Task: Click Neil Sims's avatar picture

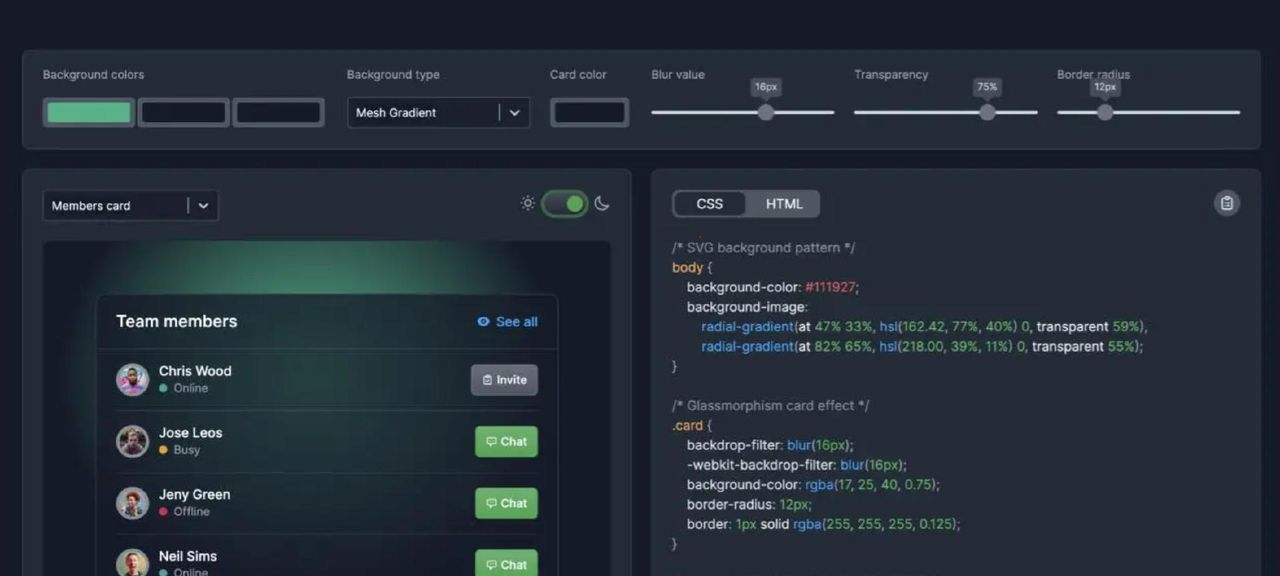Action: (x=132, y=563)
